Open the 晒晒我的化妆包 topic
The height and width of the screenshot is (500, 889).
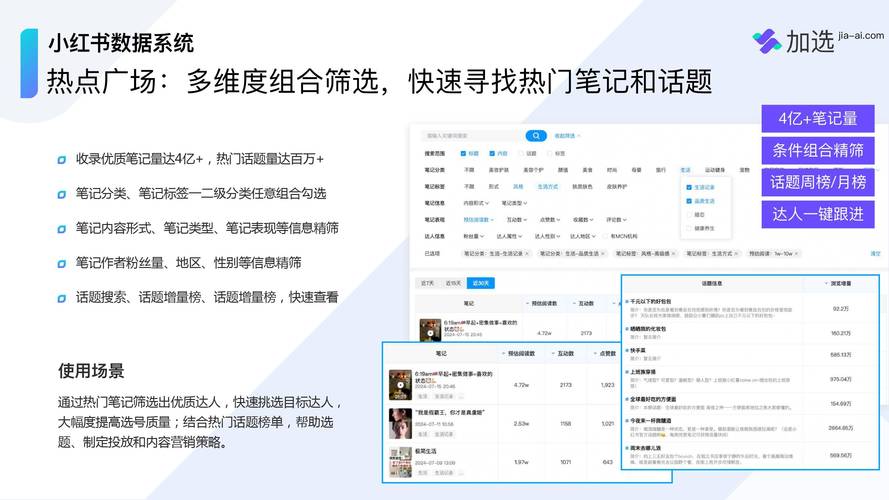click(x=647, y=329)
